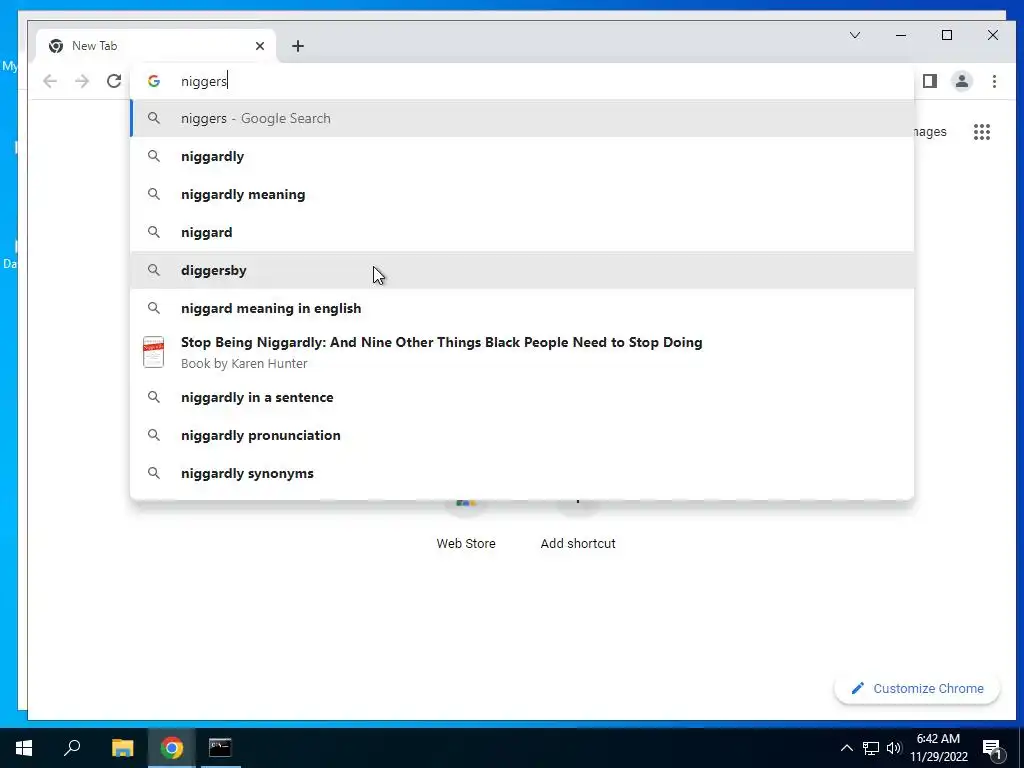Click the volume speaker icon in the tray
Screen dimensions: 1024x768
coord(894,748)
